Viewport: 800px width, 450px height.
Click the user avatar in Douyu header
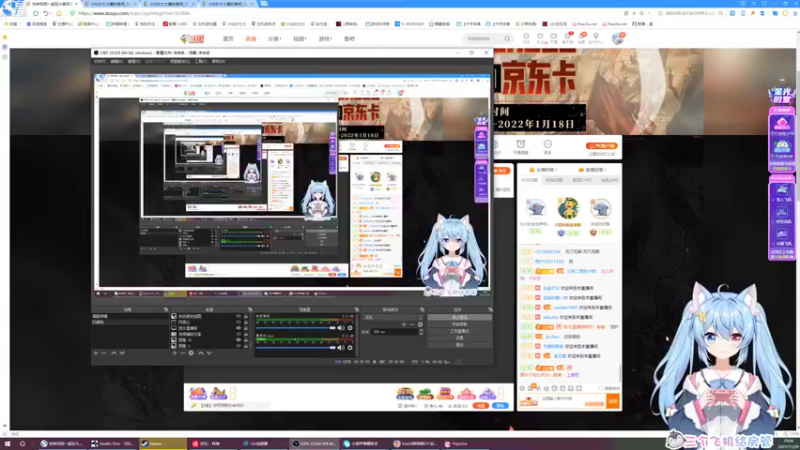point(618,38)
